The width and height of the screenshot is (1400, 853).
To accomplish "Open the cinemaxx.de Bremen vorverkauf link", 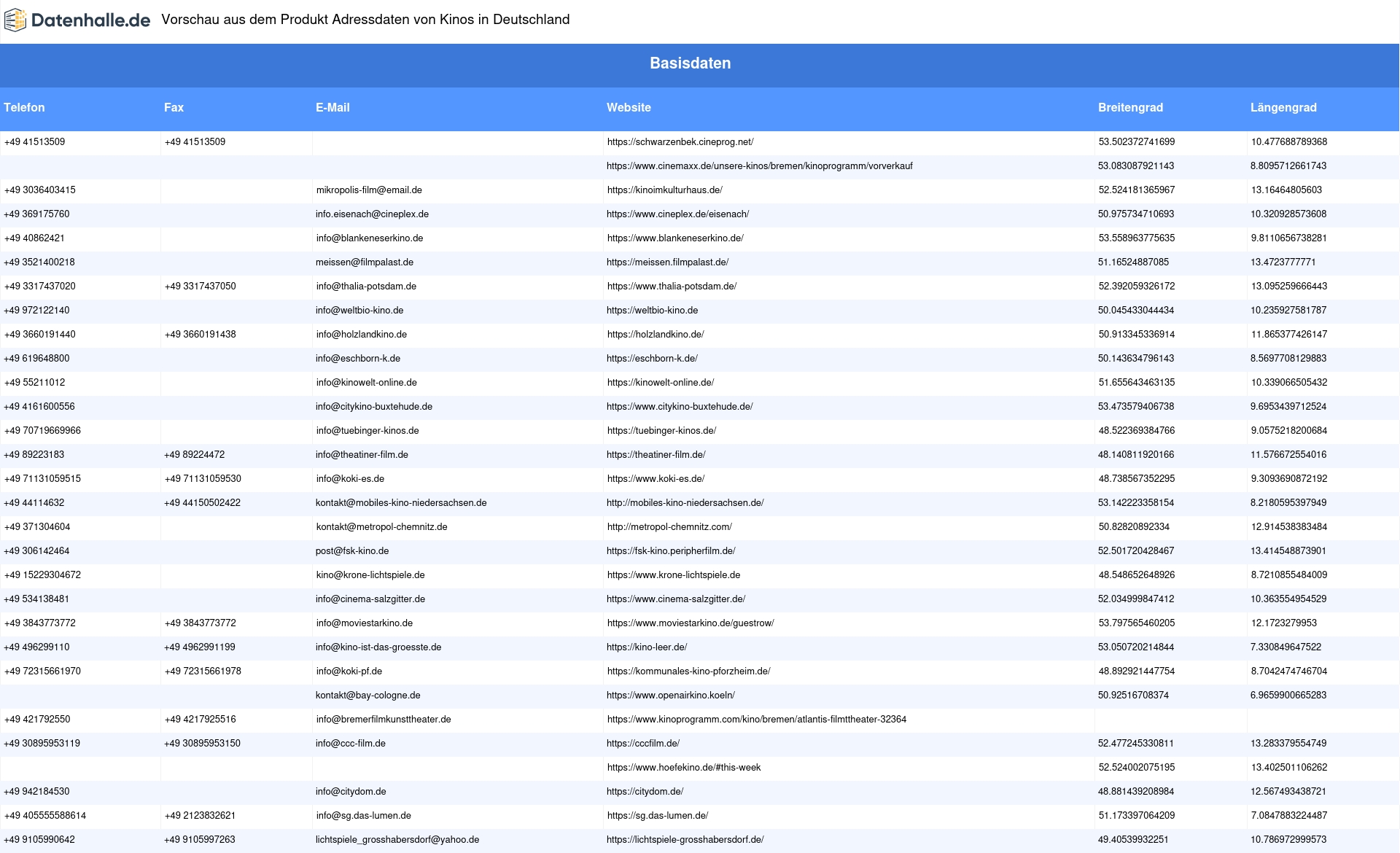I will tap(760, 166).
